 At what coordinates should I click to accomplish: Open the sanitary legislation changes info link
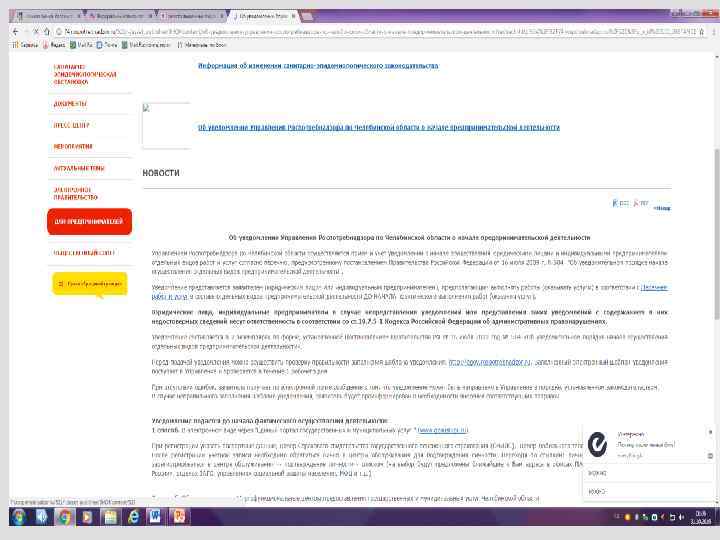coord(318,66)
